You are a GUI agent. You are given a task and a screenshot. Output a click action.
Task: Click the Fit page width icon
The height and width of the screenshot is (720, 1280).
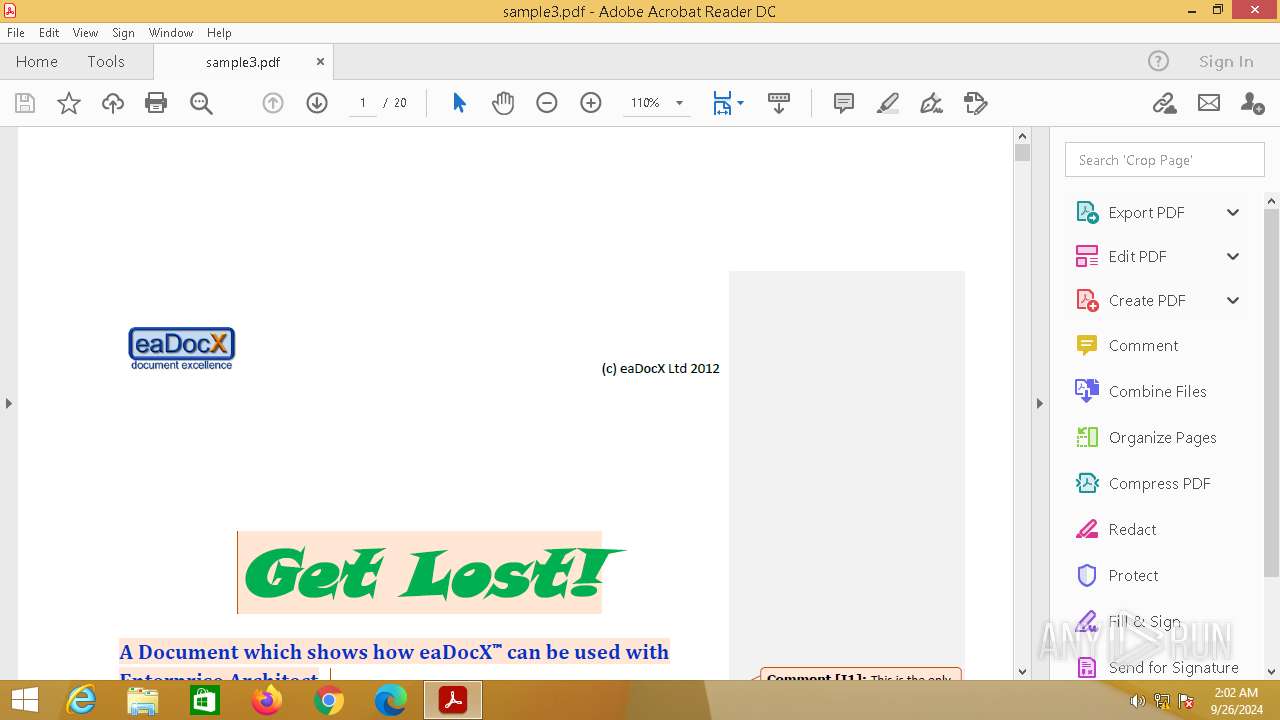click(x=722, y=103)
